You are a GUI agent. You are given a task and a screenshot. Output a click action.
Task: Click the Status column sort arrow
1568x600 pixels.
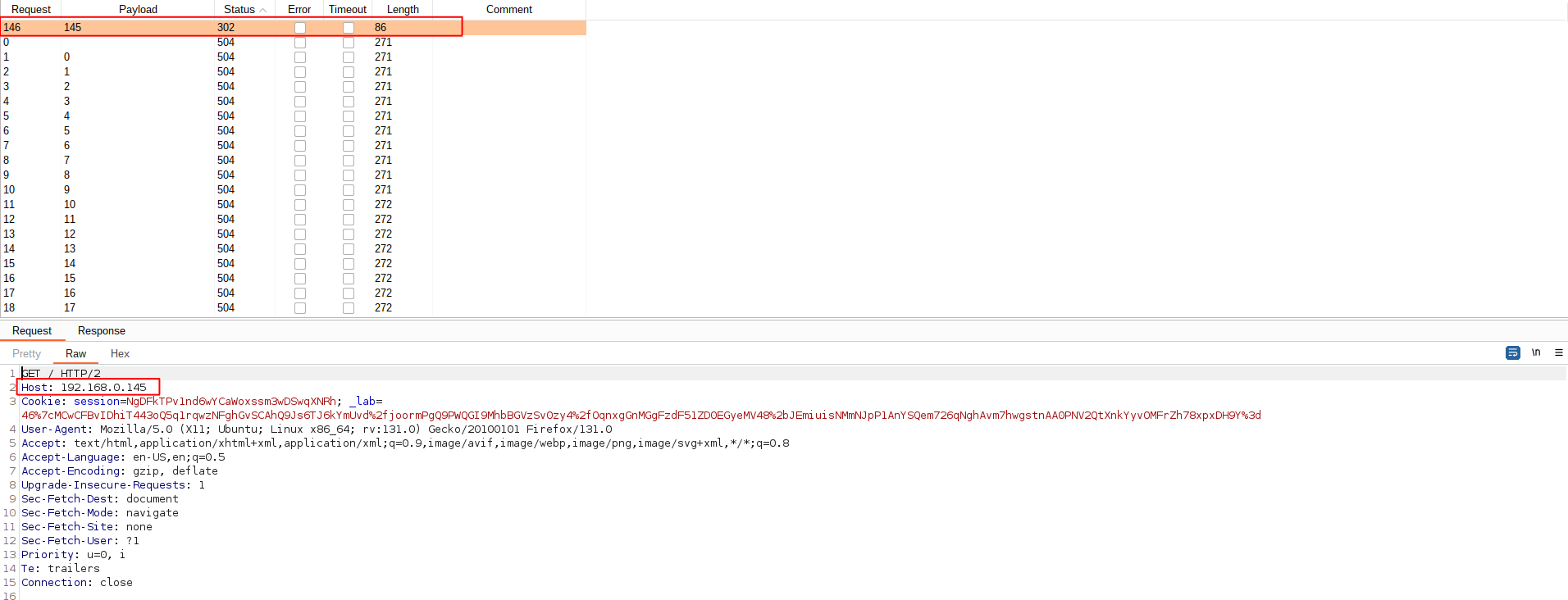(263, 10)
